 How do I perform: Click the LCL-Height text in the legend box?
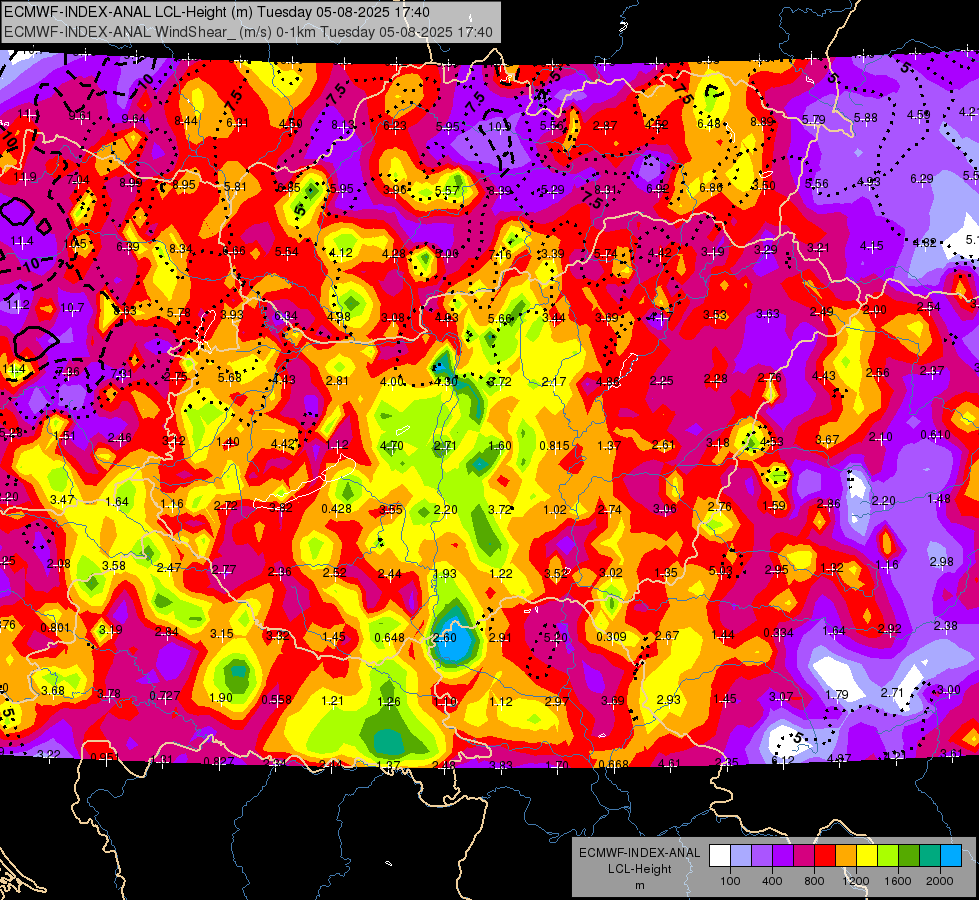click(x=639, y=869)
